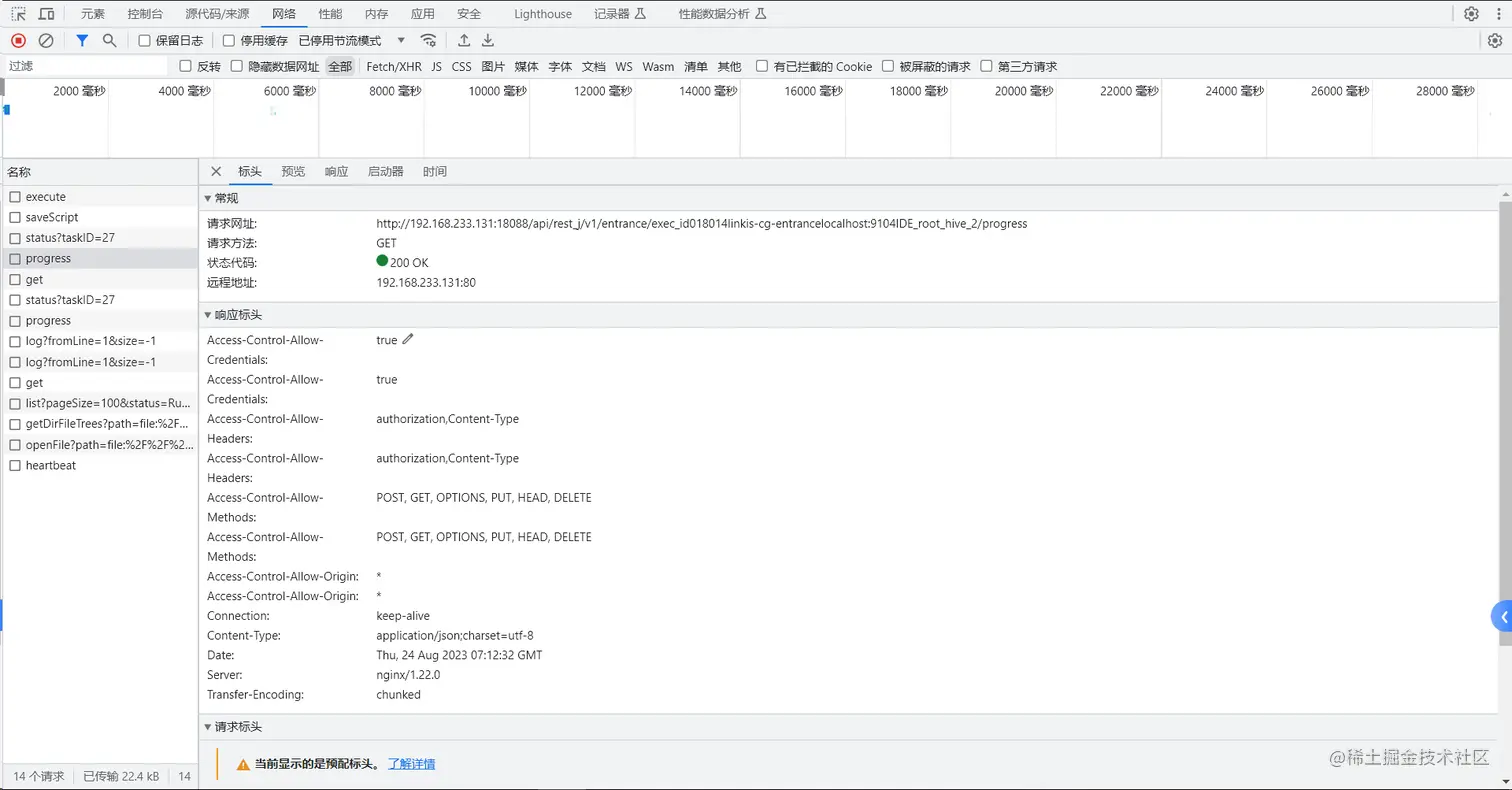Close the request details pane
The image size is (1512, 790).
[216, 171]
